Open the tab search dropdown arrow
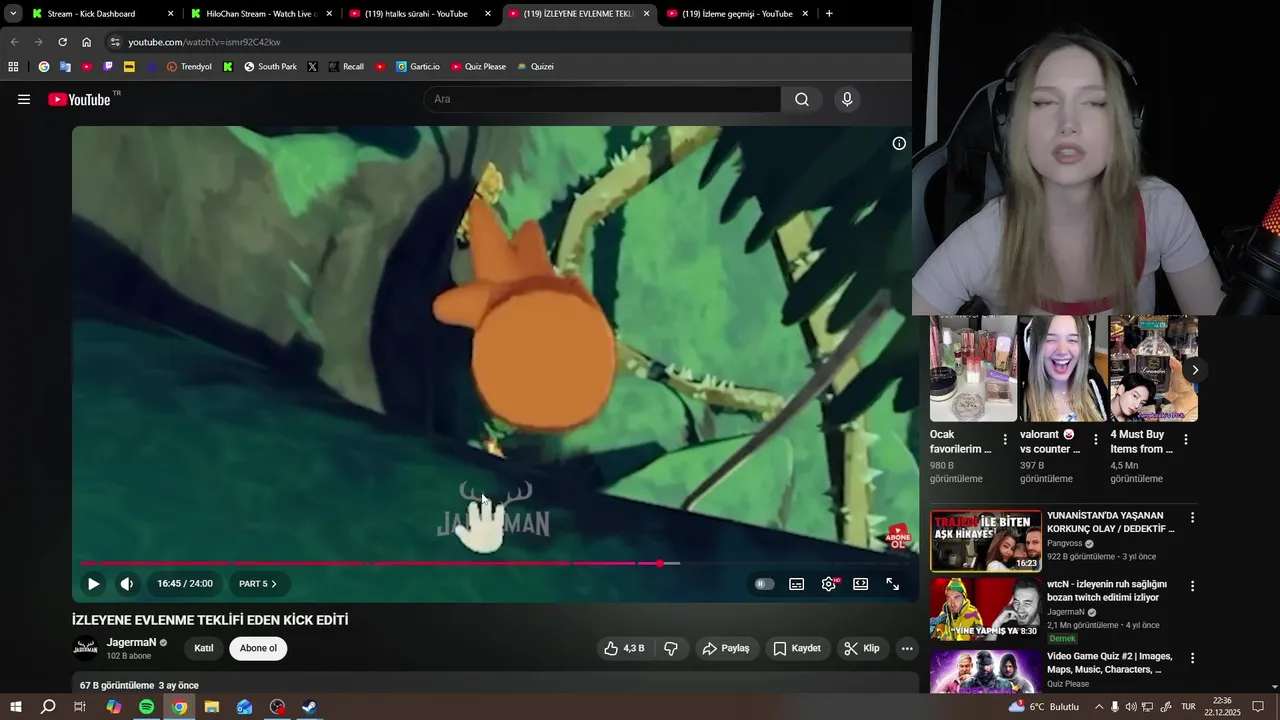The image size is (1280, 720). point(13,14)
